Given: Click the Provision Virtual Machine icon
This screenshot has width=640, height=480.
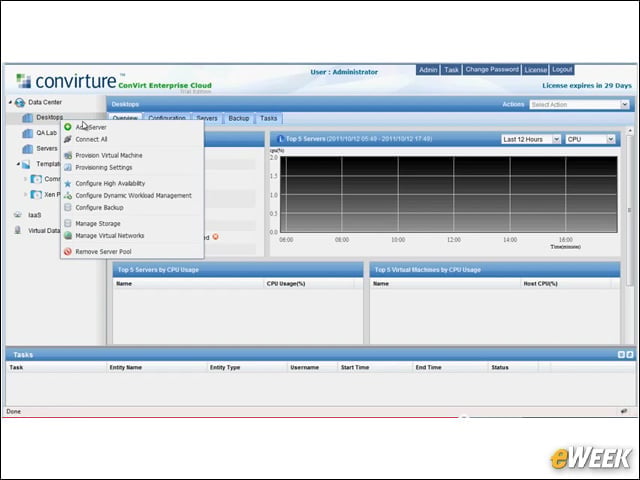Looking at the screenshot, I should click(x=68, y=156).
